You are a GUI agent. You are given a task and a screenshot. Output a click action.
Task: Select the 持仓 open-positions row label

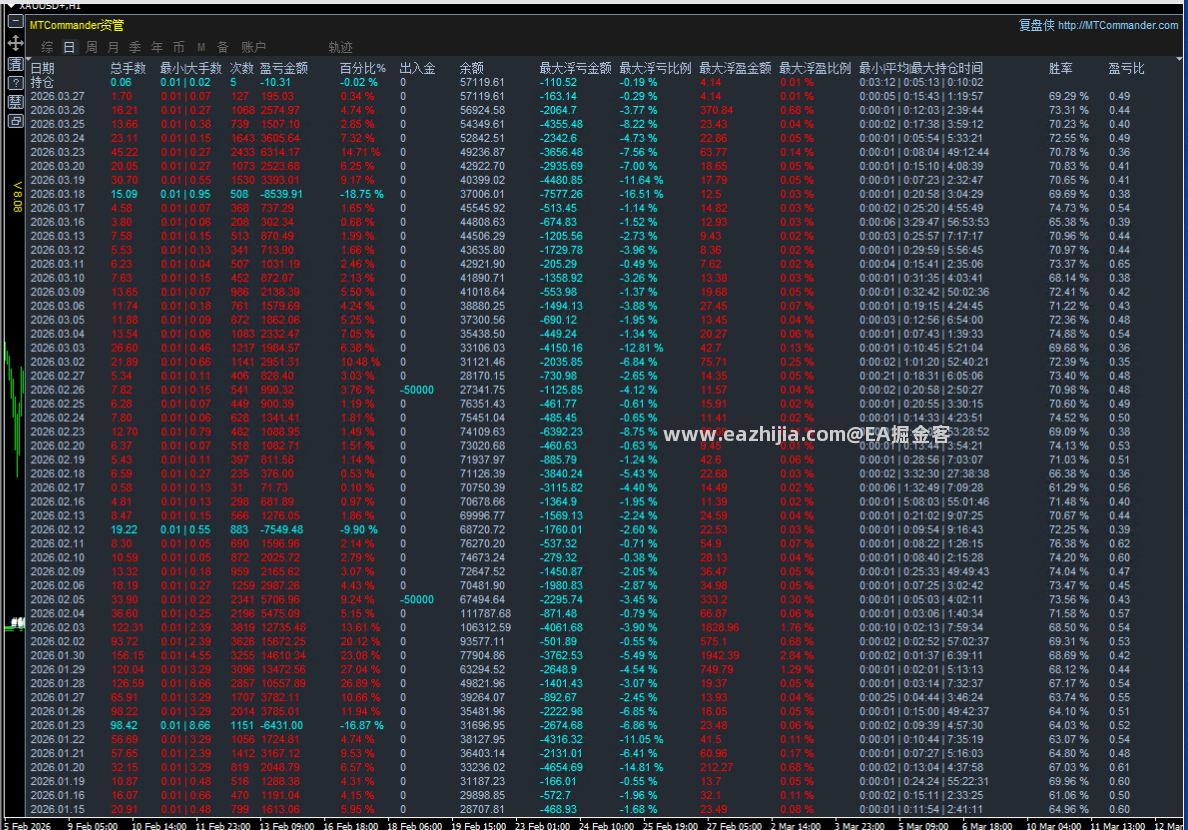click(42, 82)
